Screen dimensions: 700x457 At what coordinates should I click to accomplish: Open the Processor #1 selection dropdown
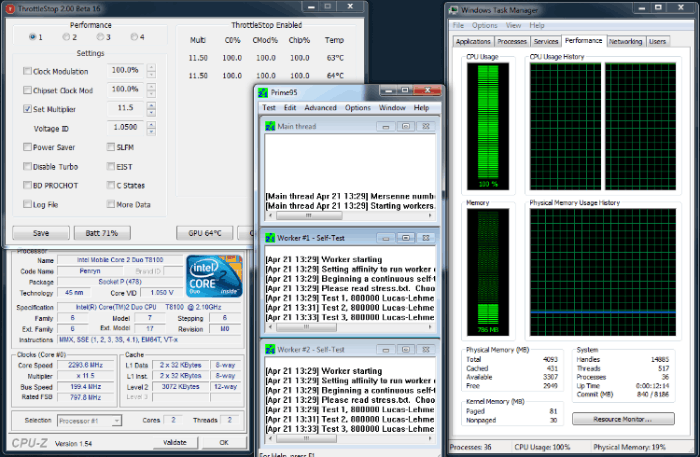pos(116,420)
